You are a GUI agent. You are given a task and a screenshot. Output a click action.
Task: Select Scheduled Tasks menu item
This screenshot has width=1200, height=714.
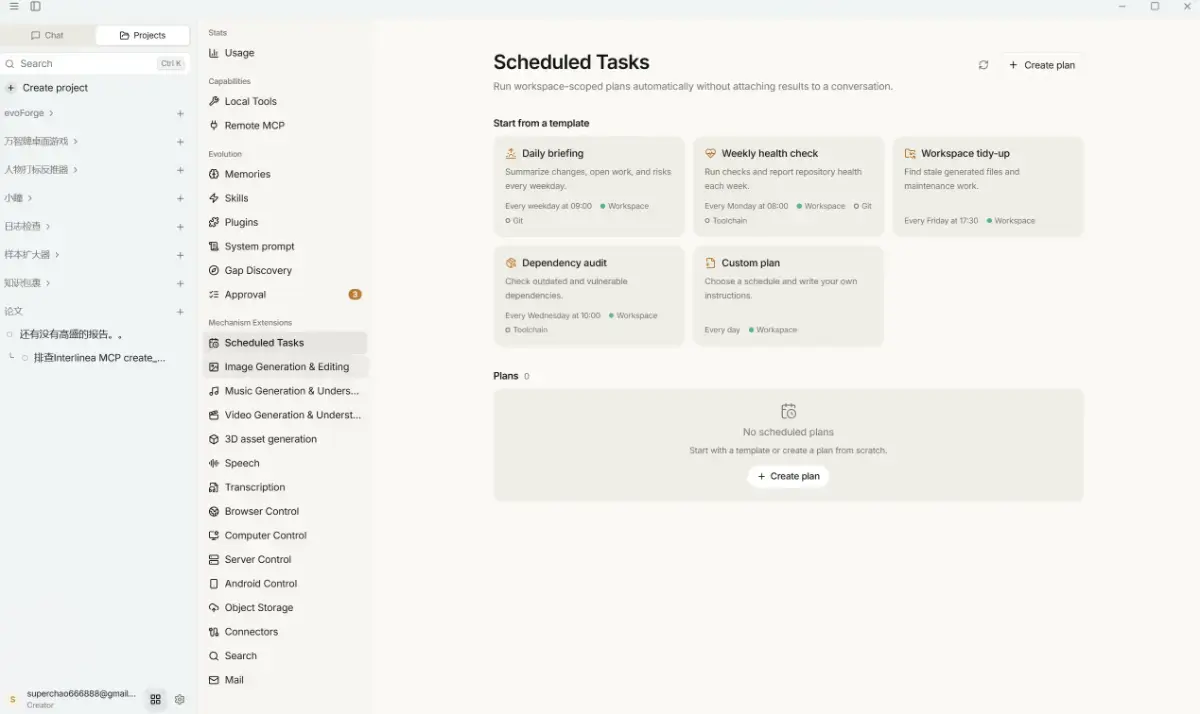pos(285,343)
